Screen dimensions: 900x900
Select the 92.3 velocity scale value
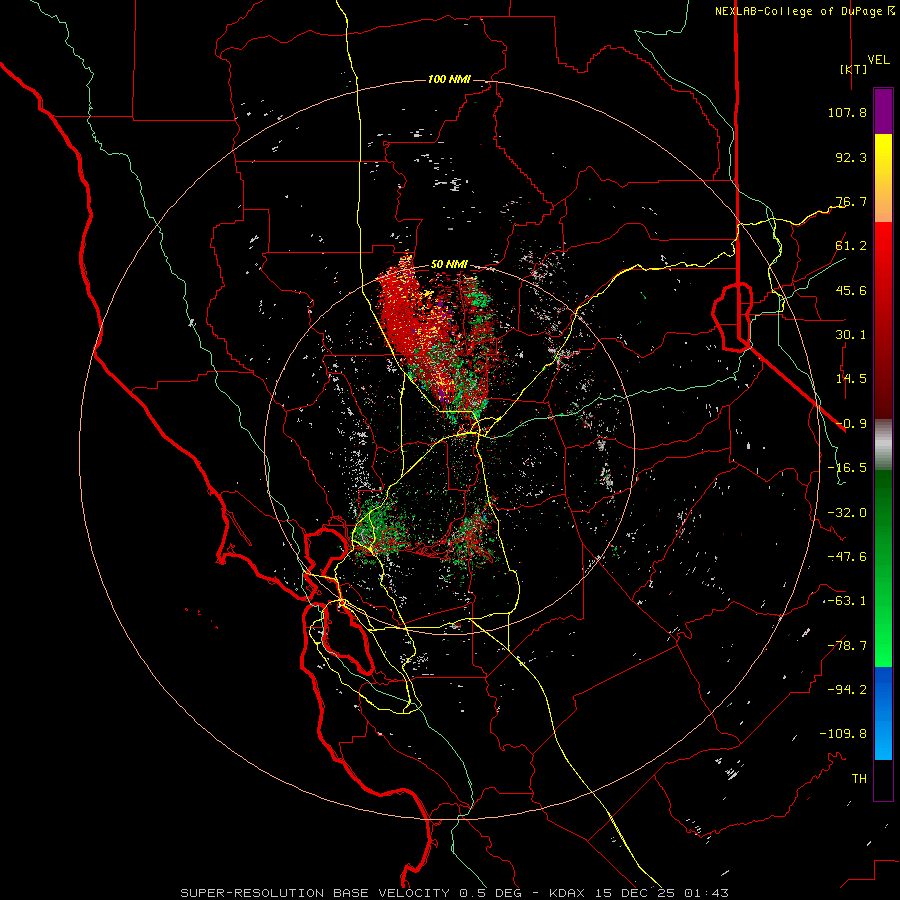(851, 157)
